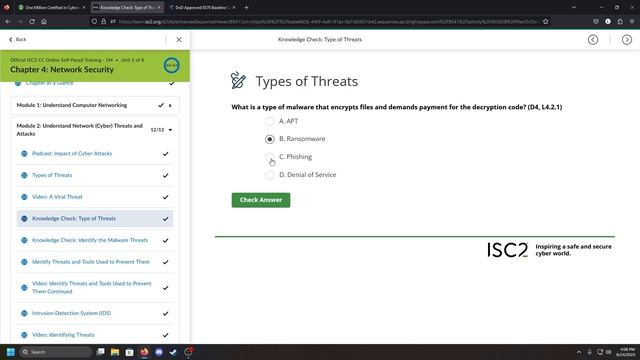The width and height of the screenshot is (640, 360).
Task: Select the Knowledge Check browser tab
Action: coord(127,7)
